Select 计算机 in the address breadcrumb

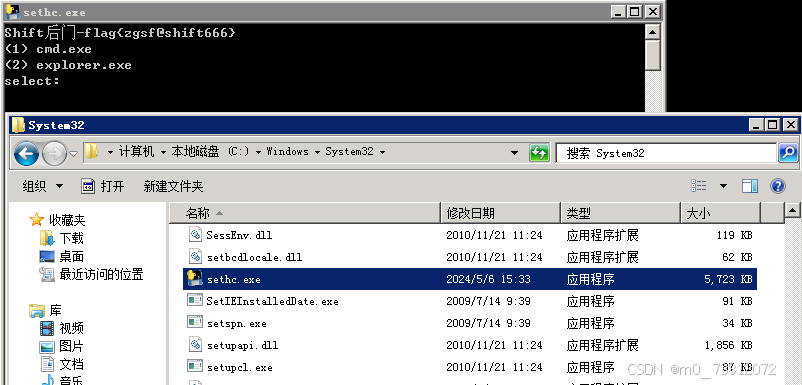[x=136, y=152]
